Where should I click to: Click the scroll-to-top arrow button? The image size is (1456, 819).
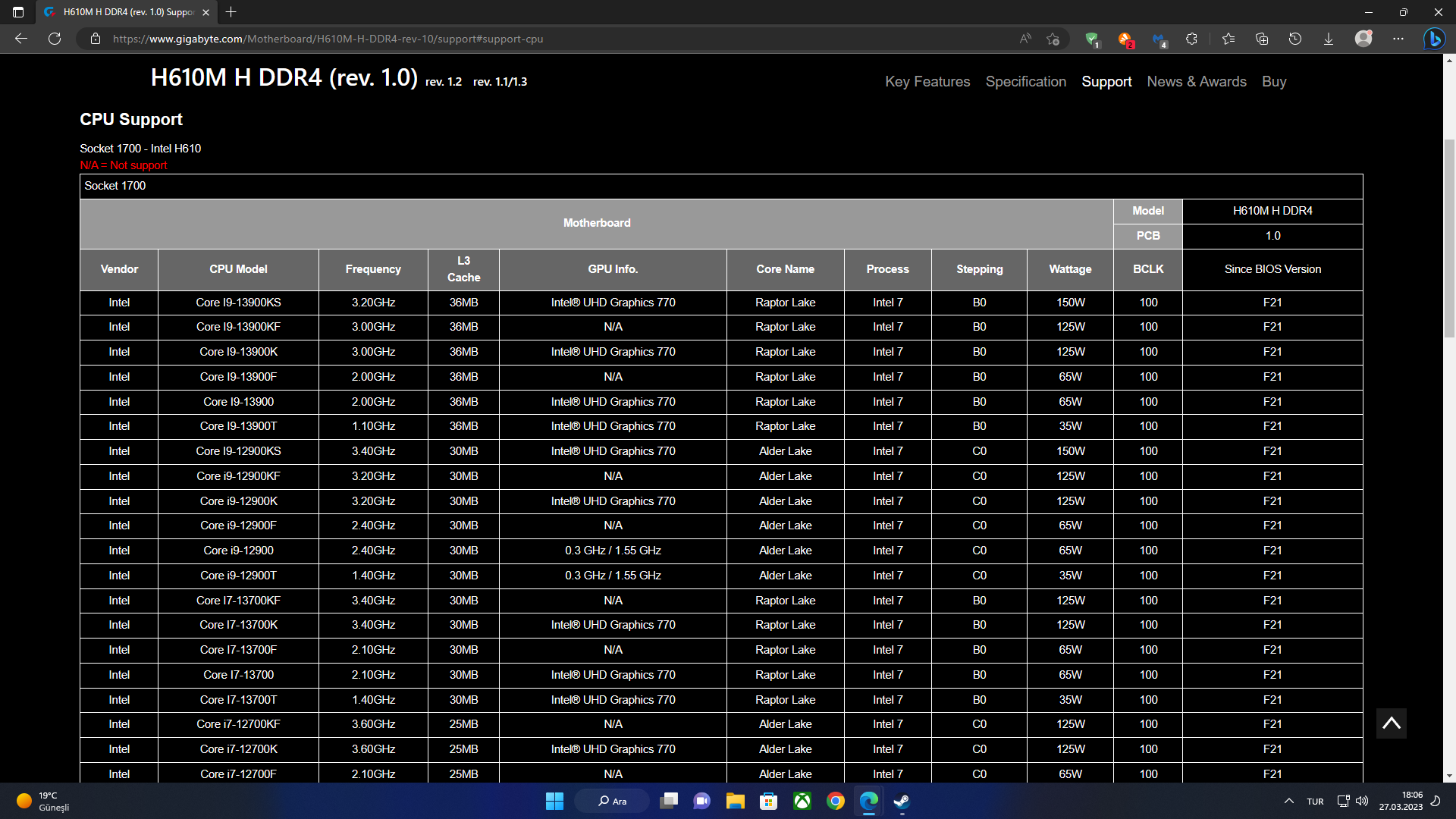pyautogui.click(x=1391, y=723)
